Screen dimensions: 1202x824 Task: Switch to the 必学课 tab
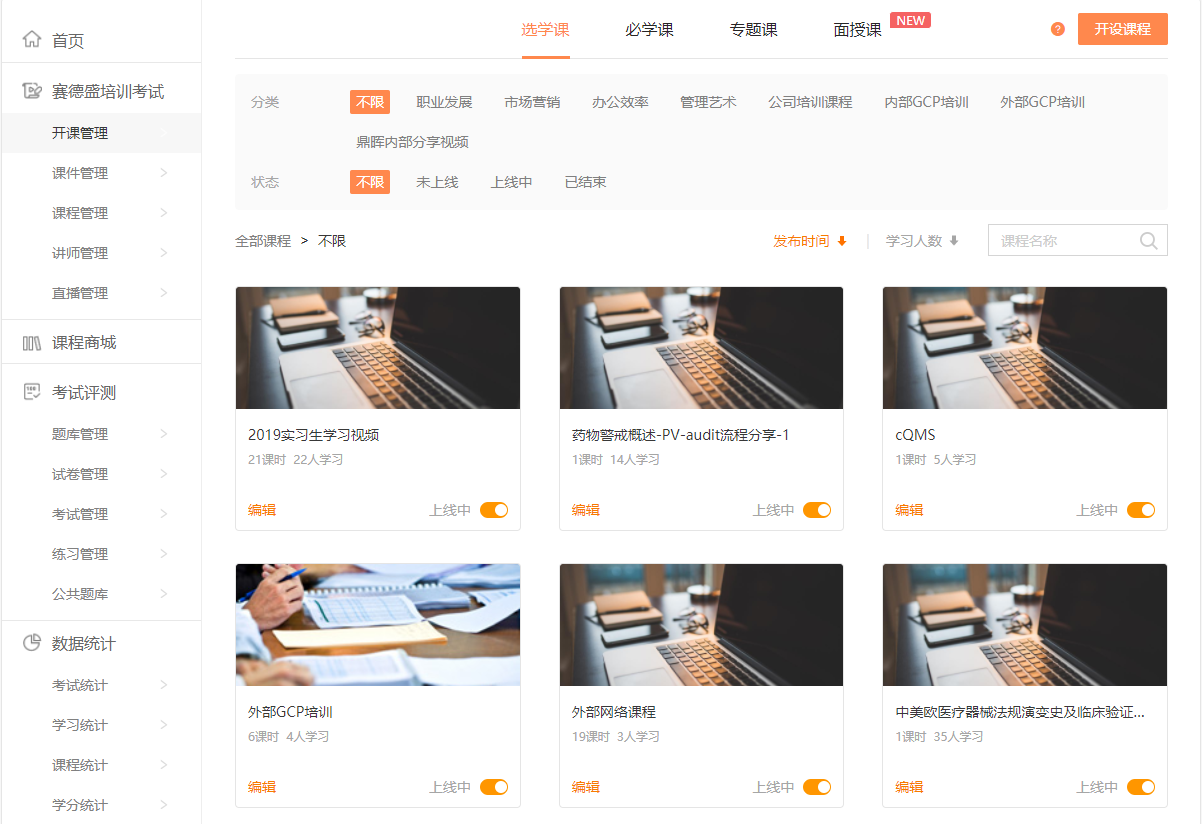649,30
